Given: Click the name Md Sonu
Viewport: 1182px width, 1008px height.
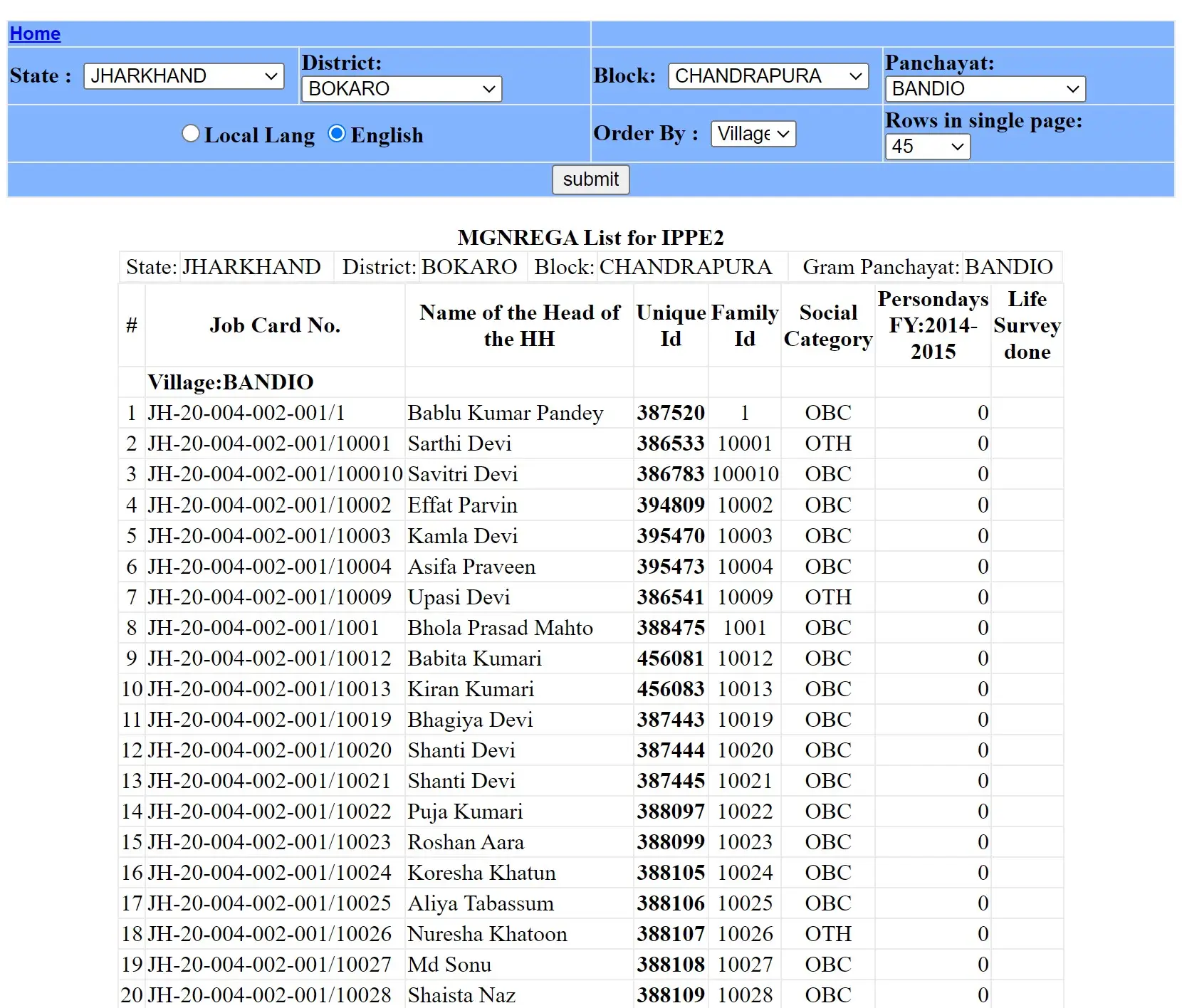Looking at the screenshot, I should click(449, 965).
